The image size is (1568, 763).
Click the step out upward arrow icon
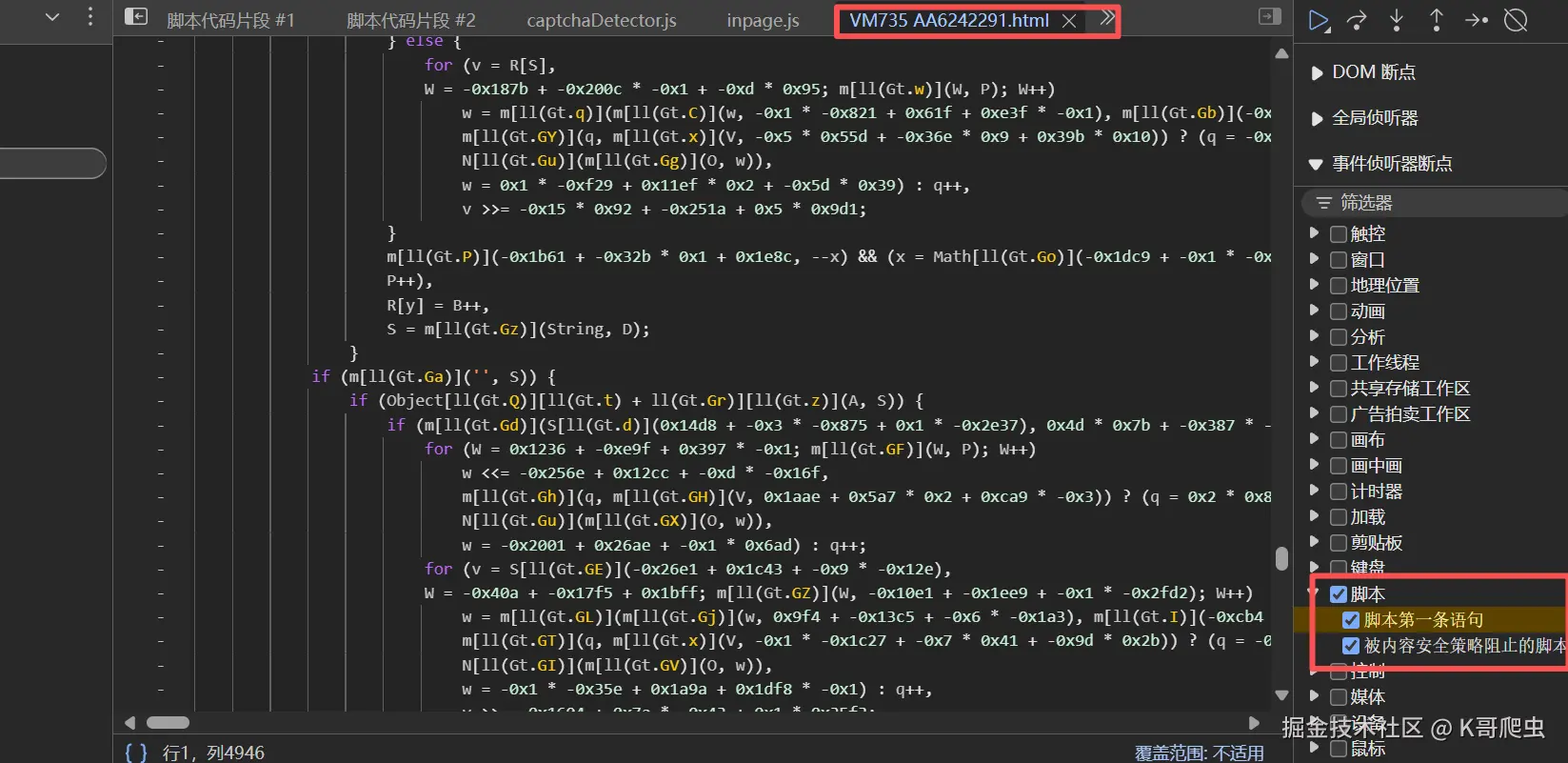pyautogui.click(x=1437, y=20)
